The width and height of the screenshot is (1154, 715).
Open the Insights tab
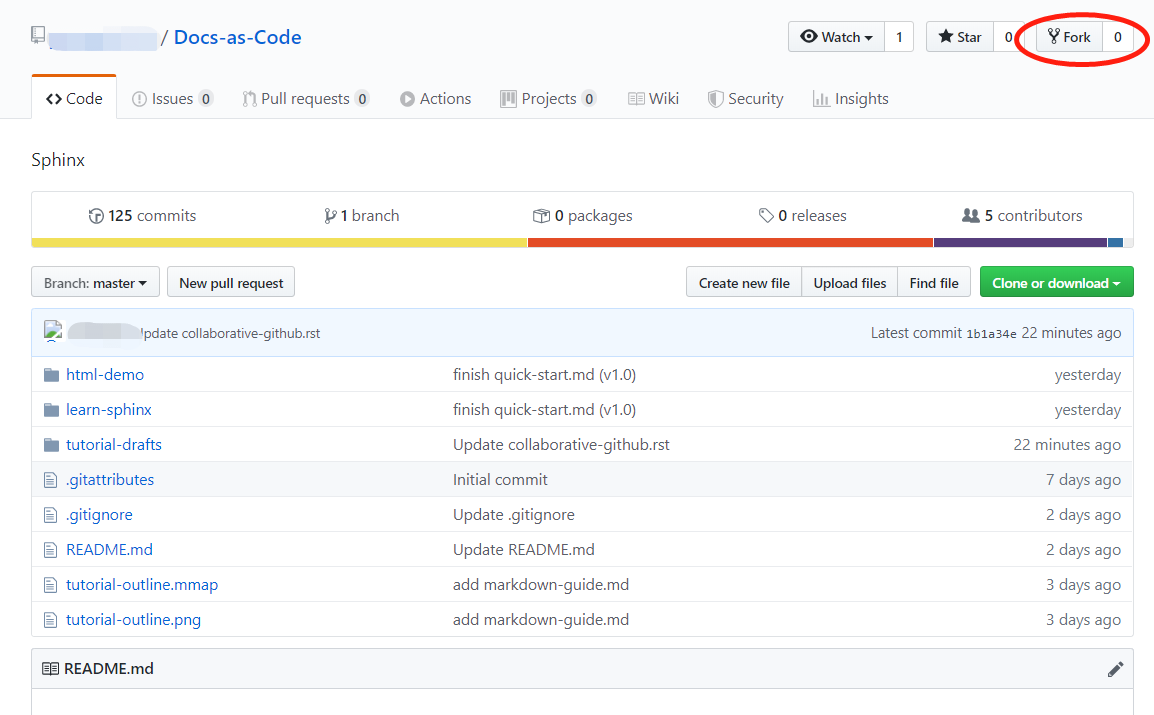pyautogui.click(x=850, y=98)
